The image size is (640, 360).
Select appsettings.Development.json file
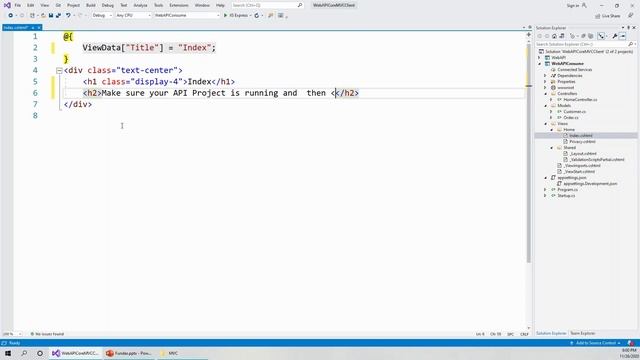pos(590,184)
